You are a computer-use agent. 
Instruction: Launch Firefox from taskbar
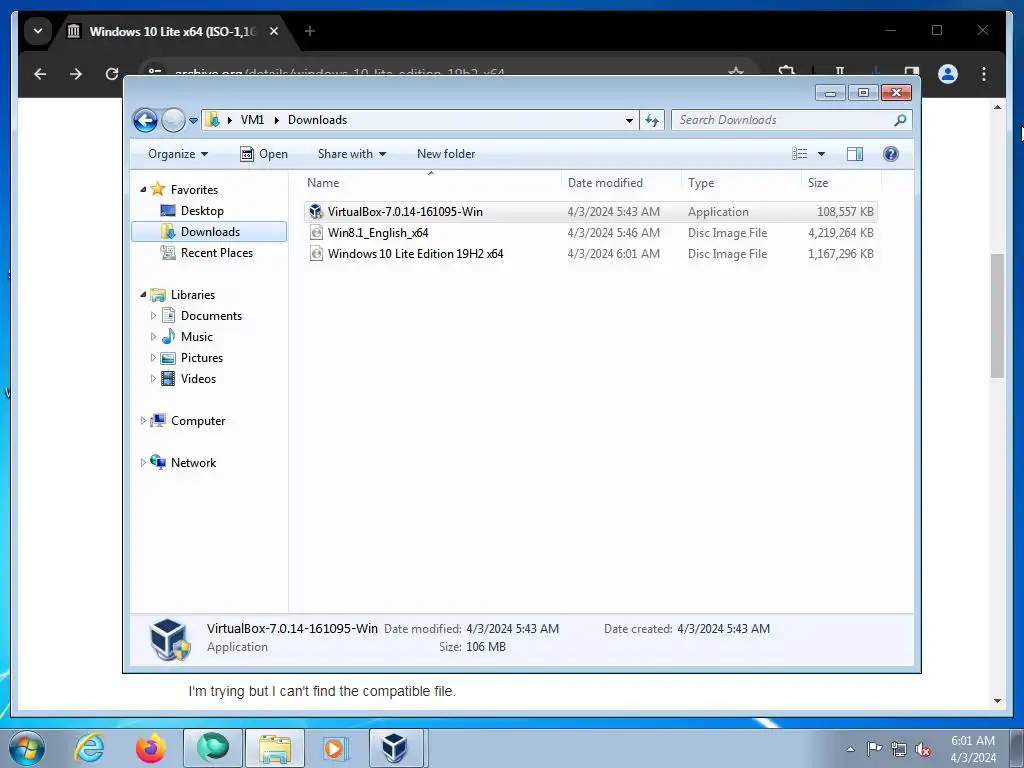(151, 748)
